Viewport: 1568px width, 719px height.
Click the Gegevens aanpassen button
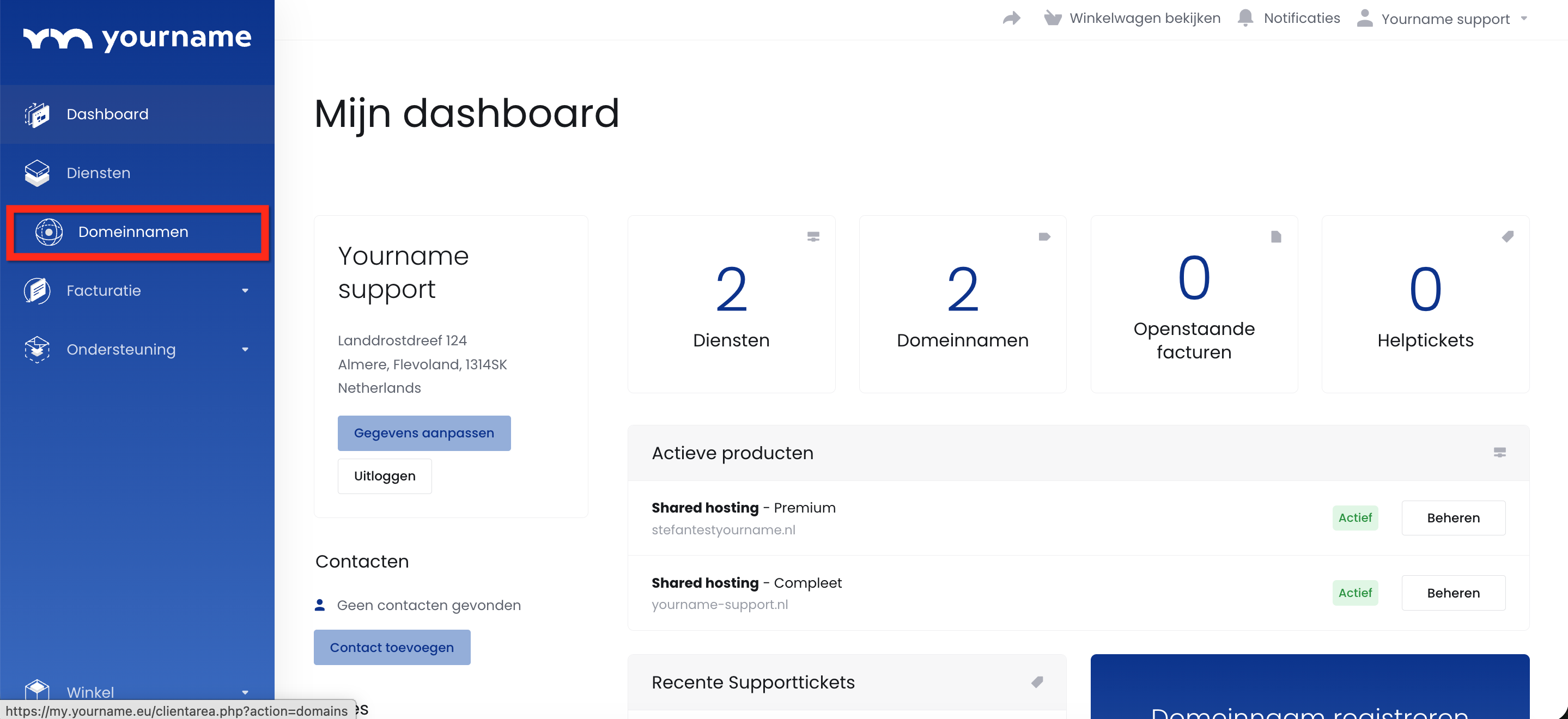424,433
